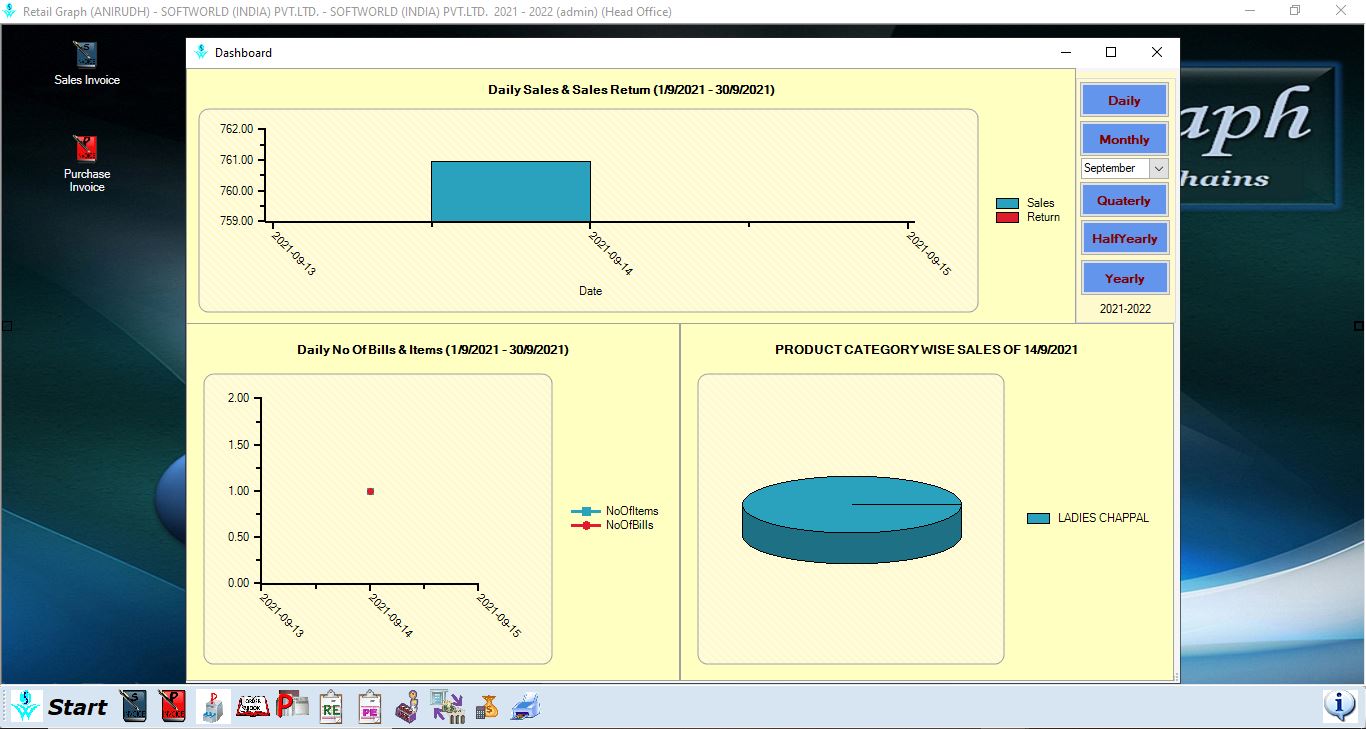Click the blue Sales legend swatch
Image resolution: width=1366 pixels, height=729 pixels.
(x=1007, y=203)
